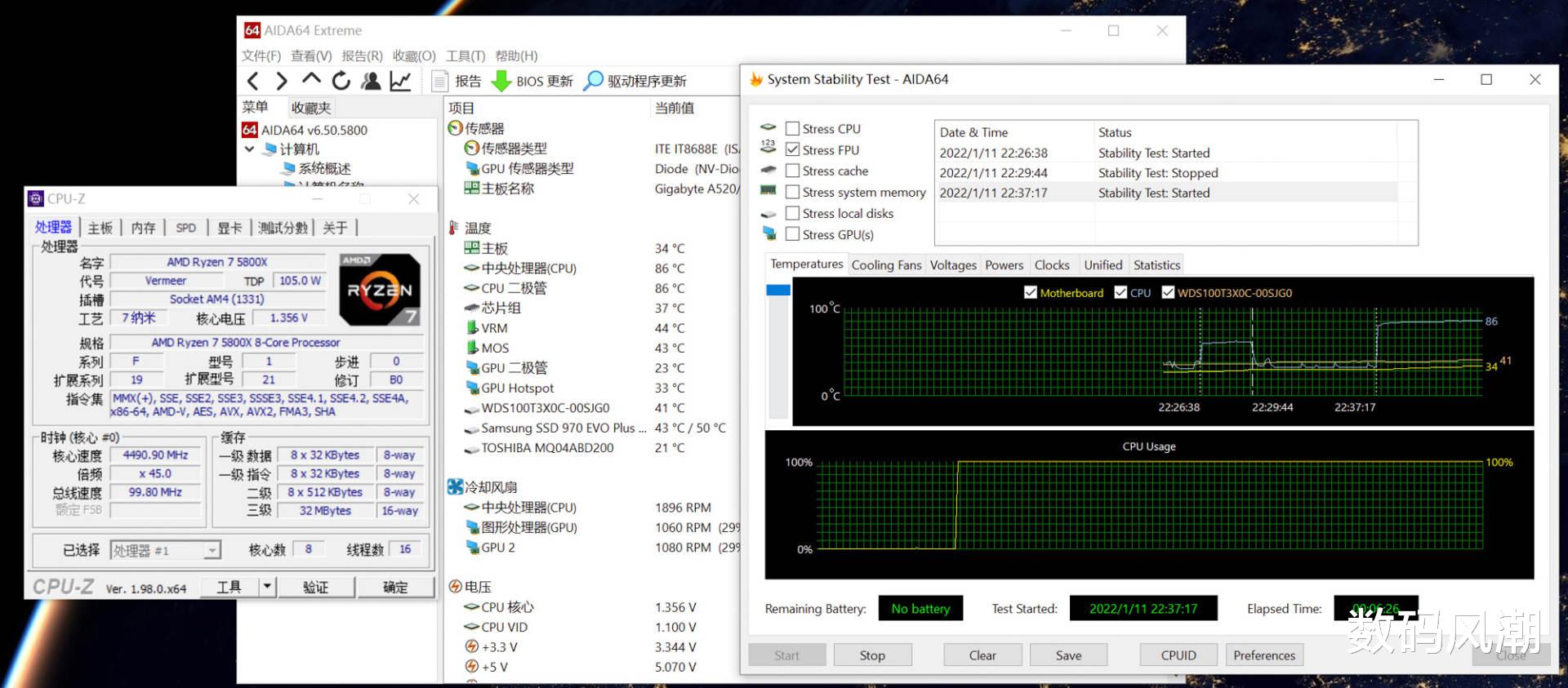Switch to CPU-Z SPD tab

[186, 228]
